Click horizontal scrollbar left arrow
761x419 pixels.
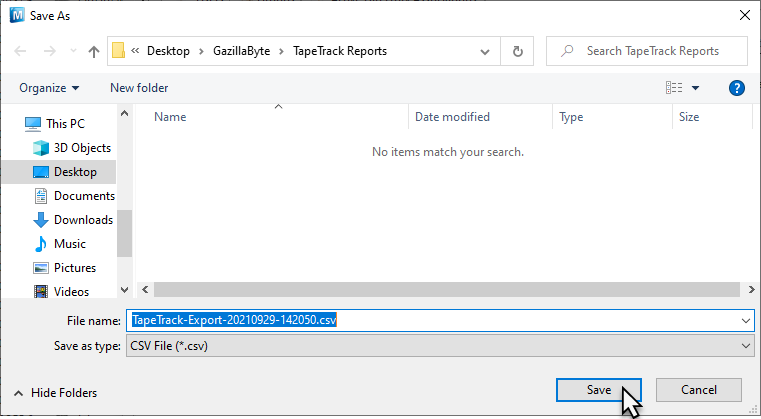click(x=145, y=289)
